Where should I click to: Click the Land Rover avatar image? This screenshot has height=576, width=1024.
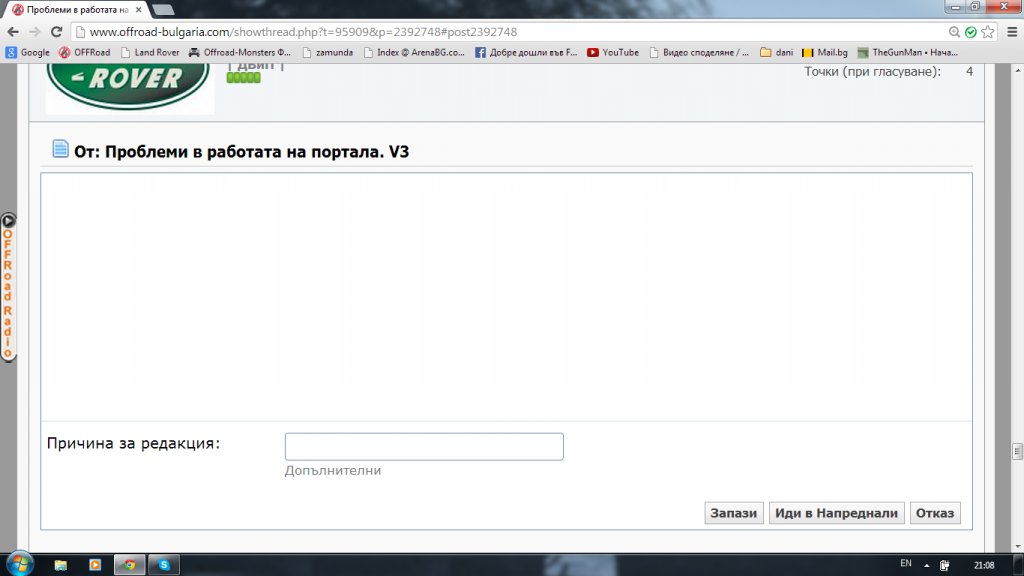[x=129, y=88]
